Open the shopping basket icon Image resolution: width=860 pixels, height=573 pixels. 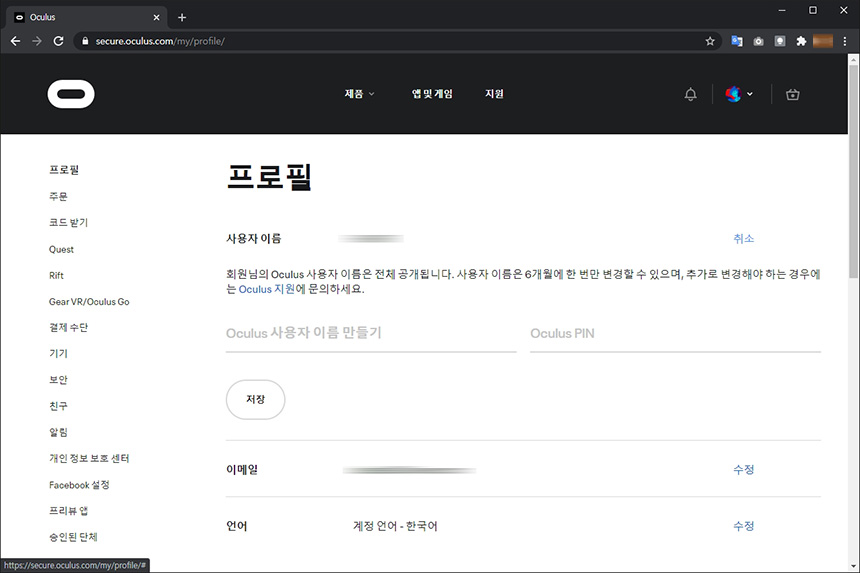pos(793,94)
